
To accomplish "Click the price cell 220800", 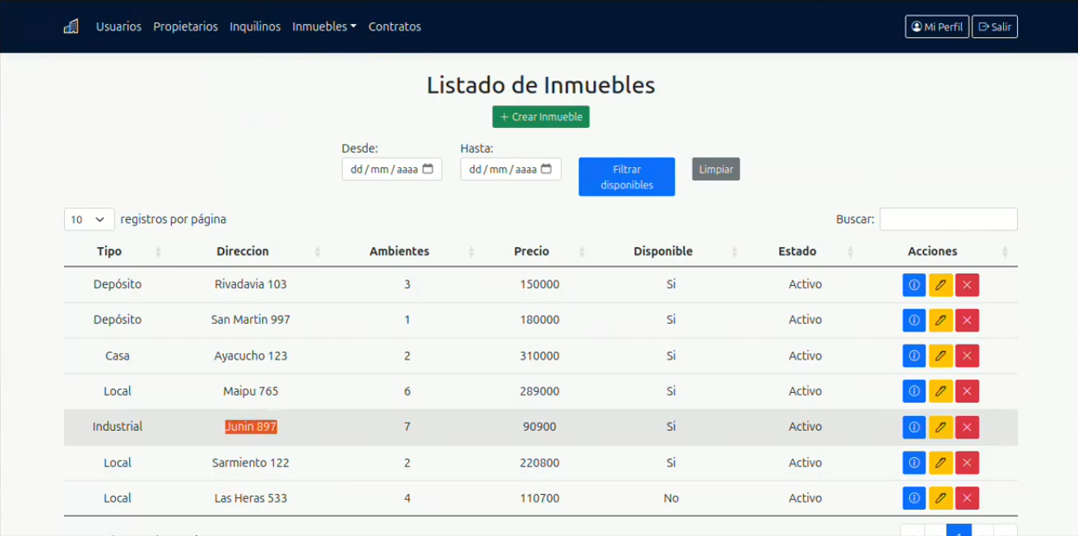I will 540,462.
